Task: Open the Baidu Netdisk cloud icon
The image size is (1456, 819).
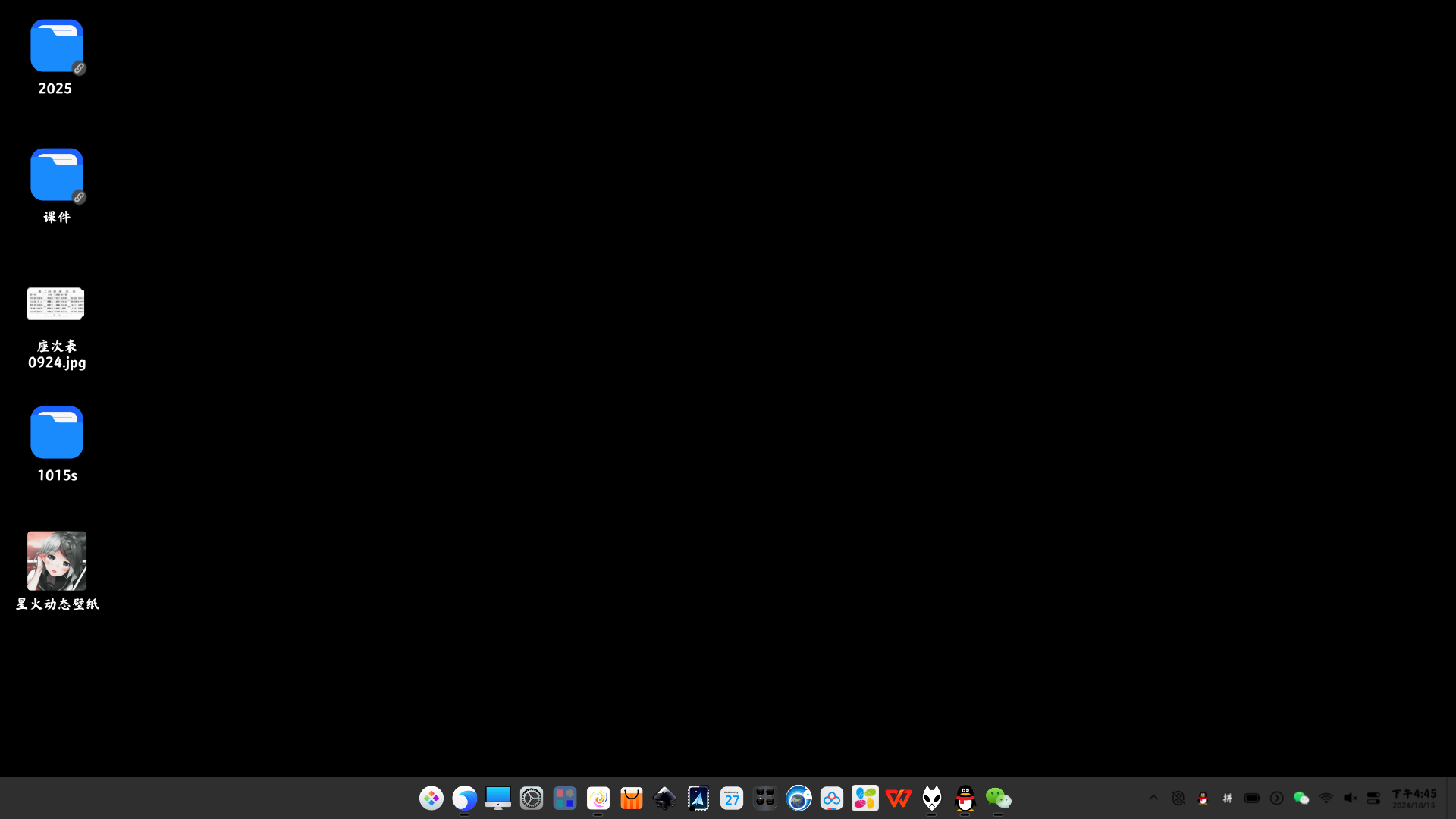Action: click(x=832, y=798)
